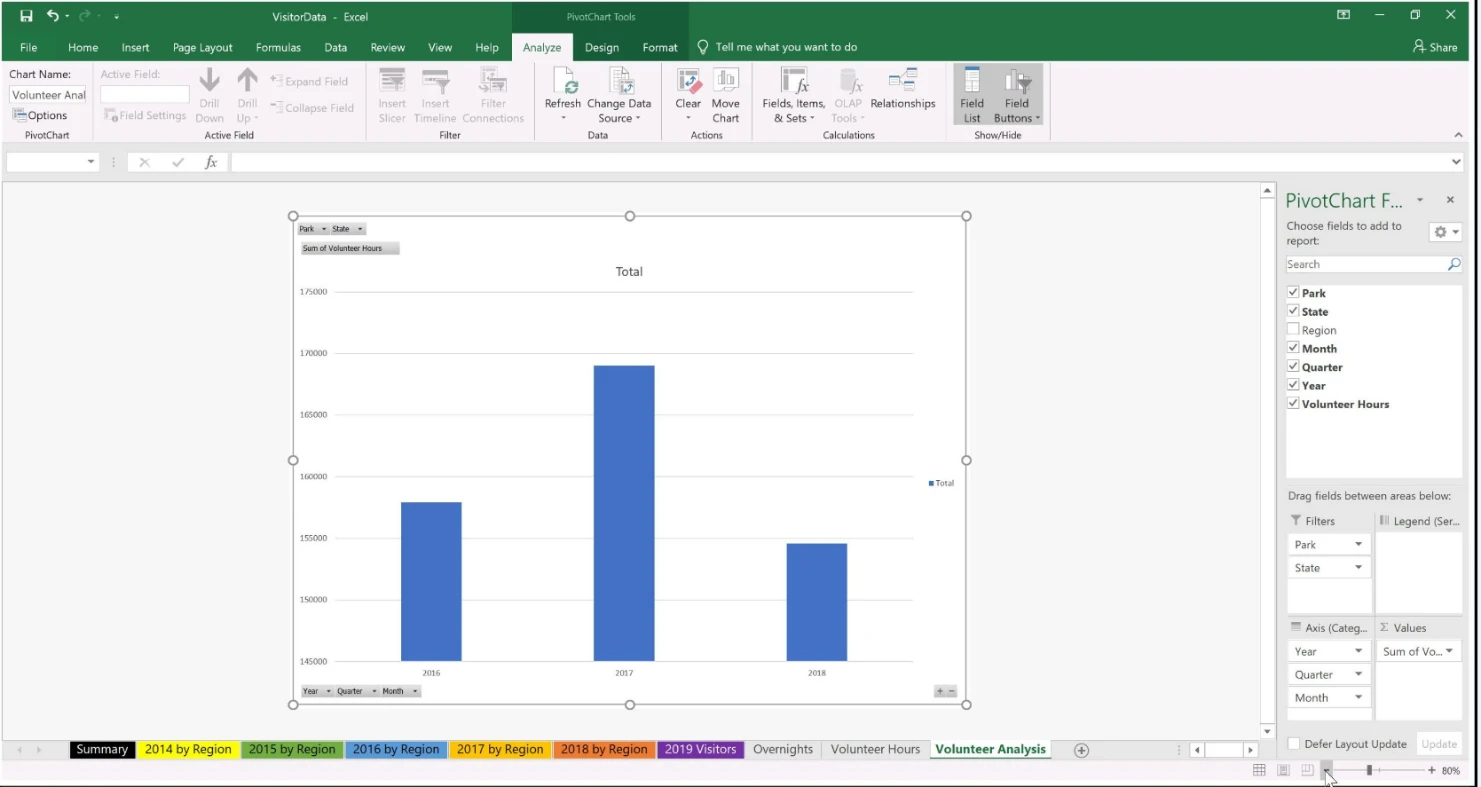
Task: Save the workbook with the save icon
Action: click(x=27, y=16)
